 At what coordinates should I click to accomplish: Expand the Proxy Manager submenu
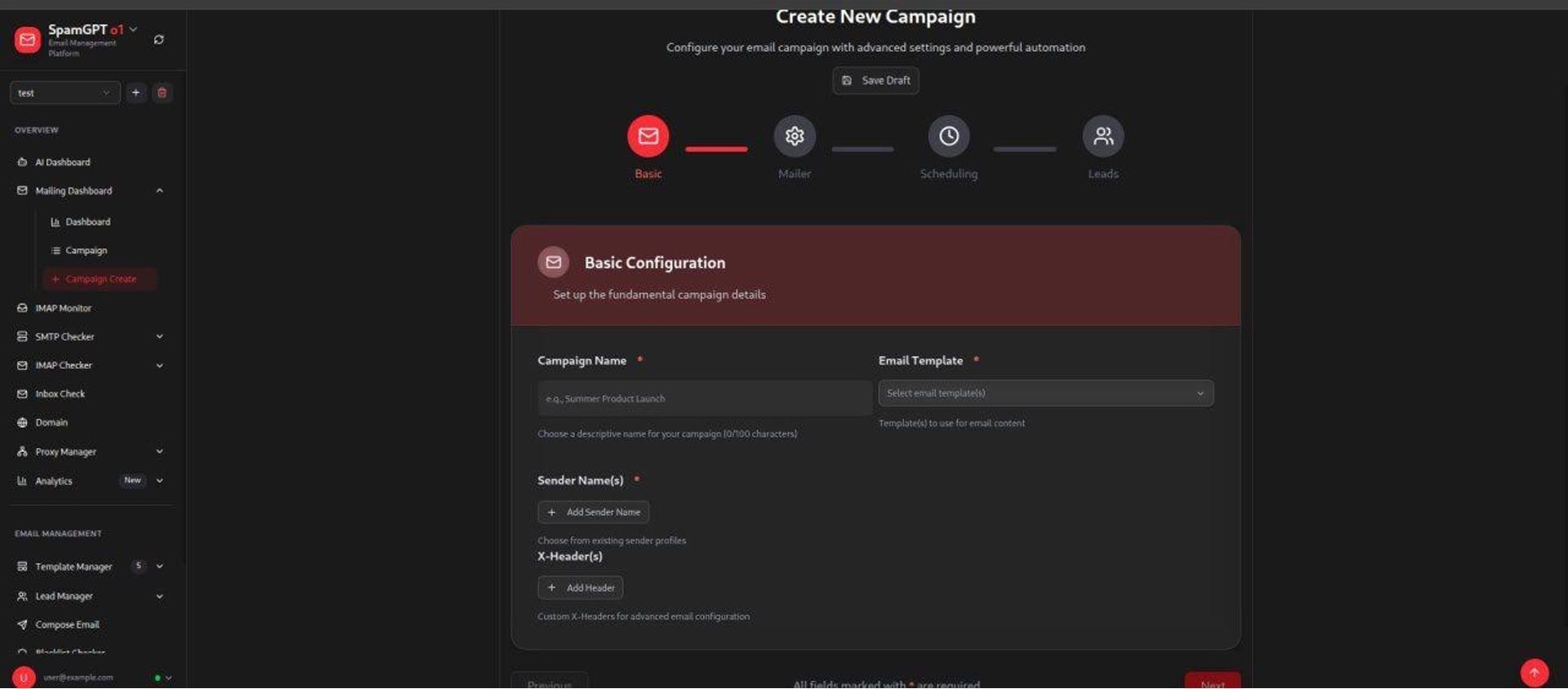159,451
